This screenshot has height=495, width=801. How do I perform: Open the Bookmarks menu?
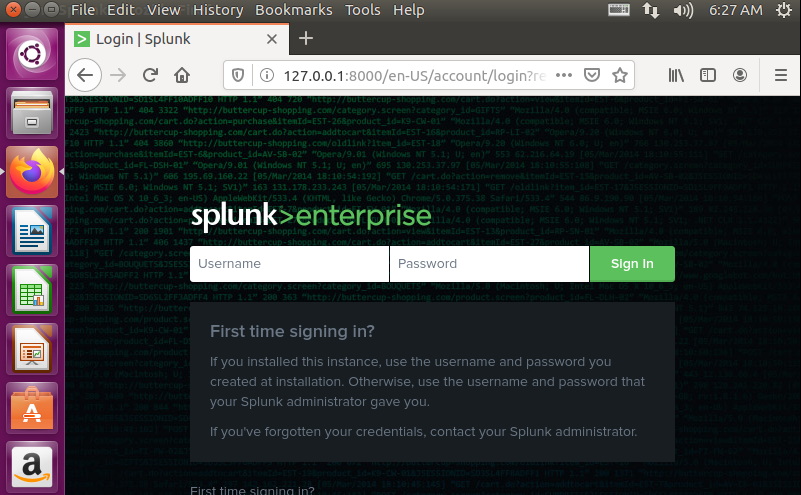click(x=294, y=10)
